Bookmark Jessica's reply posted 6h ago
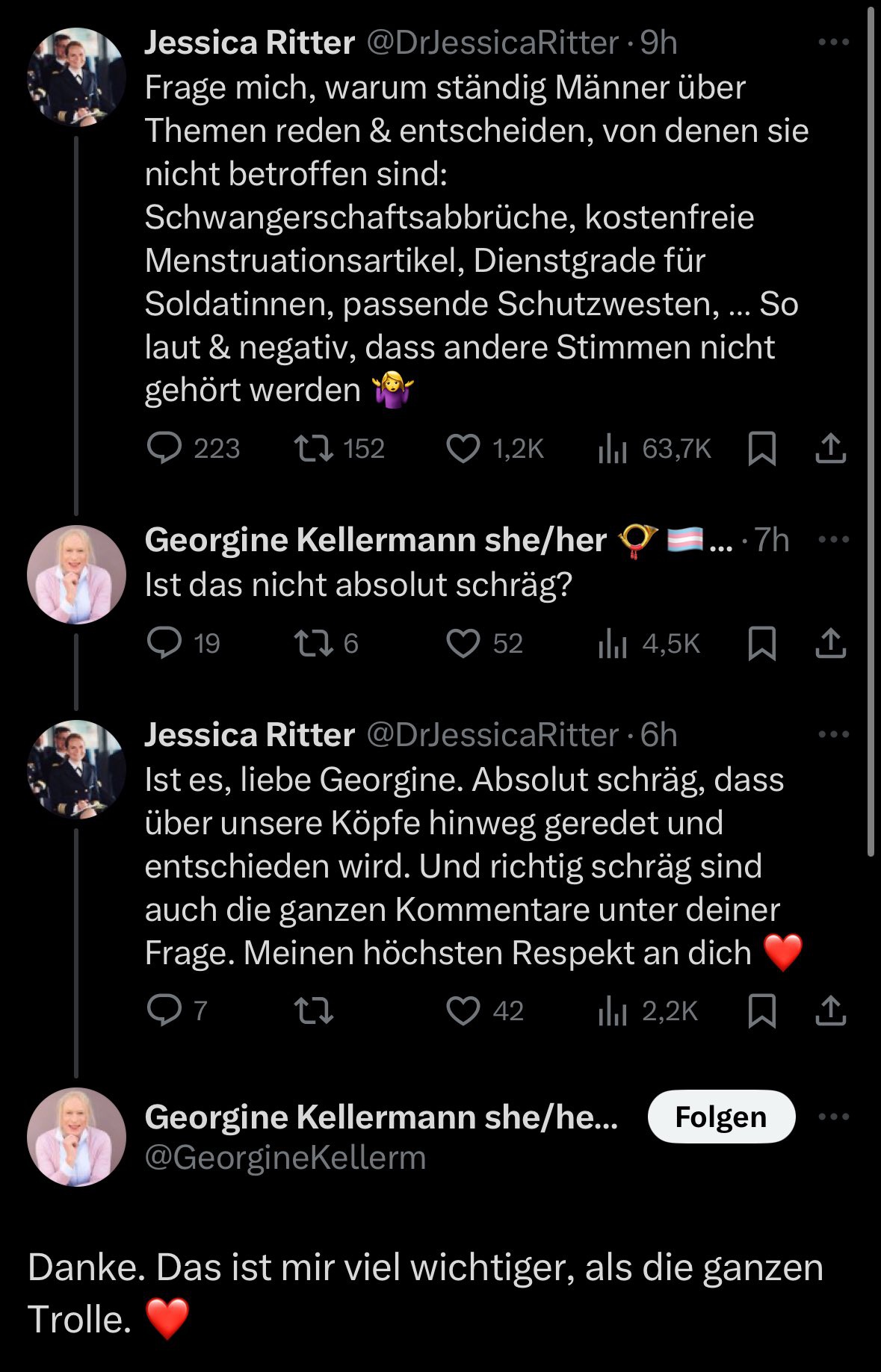The height and width of the screenshot is (1372, 881). [761, 1011]
